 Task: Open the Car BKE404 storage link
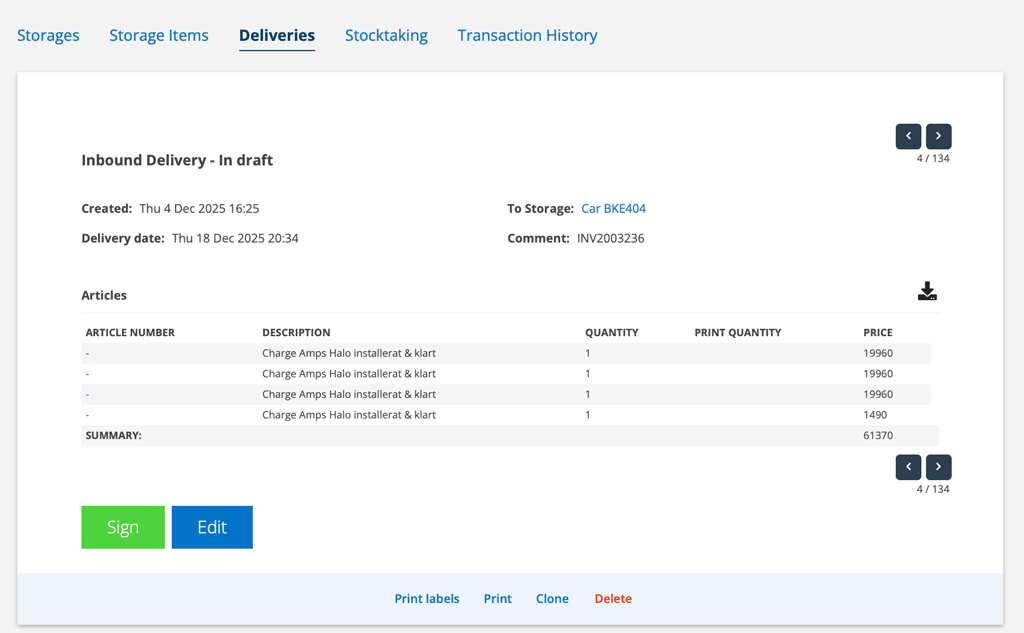(613, 209)
